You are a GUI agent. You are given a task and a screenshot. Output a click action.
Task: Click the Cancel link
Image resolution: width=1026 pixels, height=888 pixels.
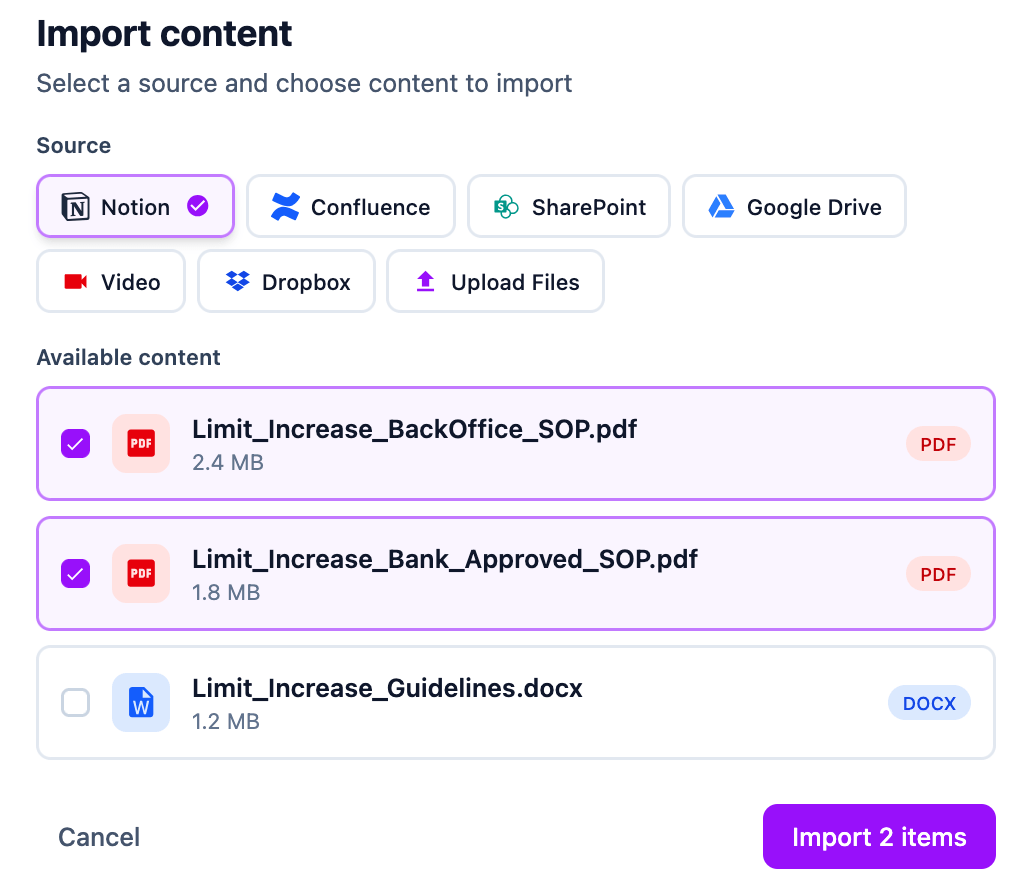tap(99, 836)
